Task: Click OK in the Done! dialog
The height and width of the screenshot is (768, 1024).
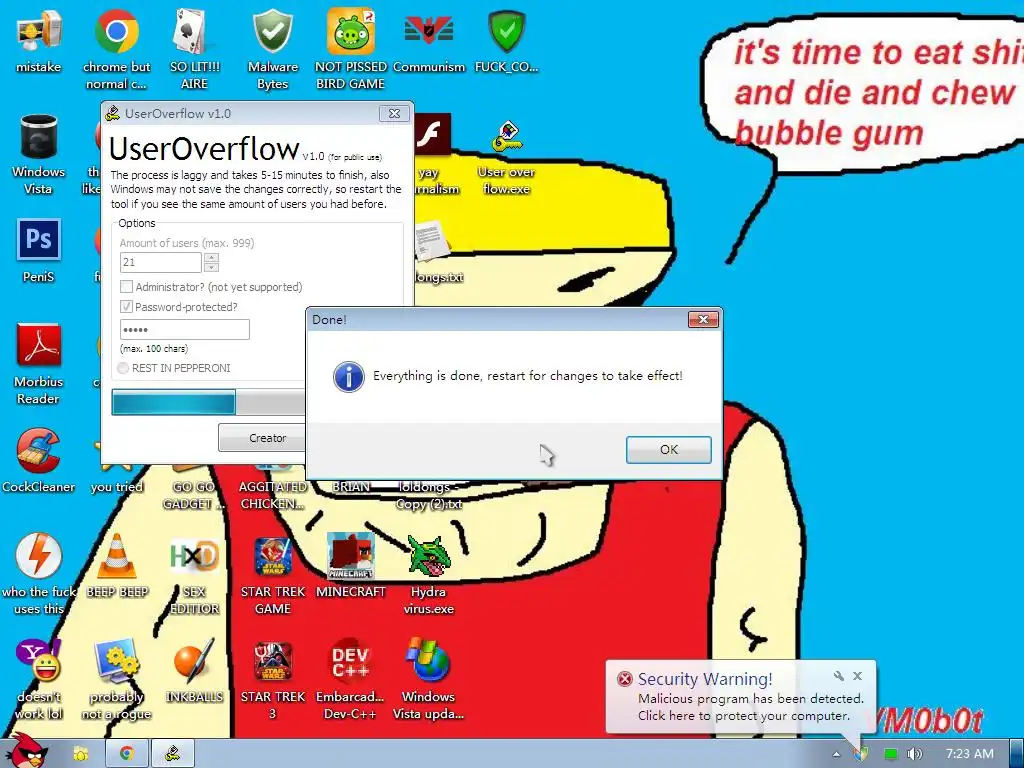Action: pyautogui.click(x=669, y=450)
